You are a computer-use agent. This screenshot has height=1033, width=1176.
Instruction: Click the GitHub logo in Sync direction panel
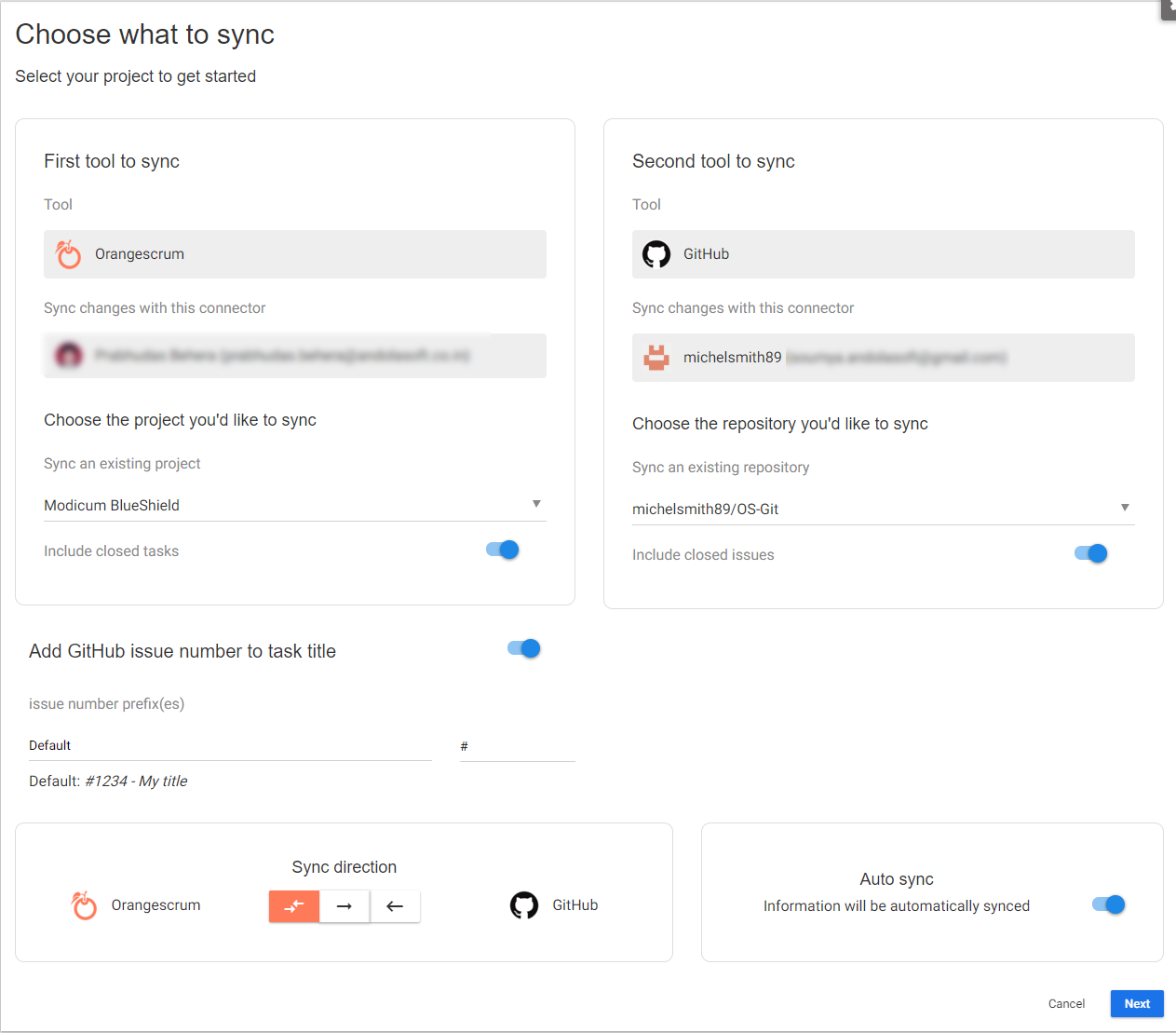click(x=524, y=905)
